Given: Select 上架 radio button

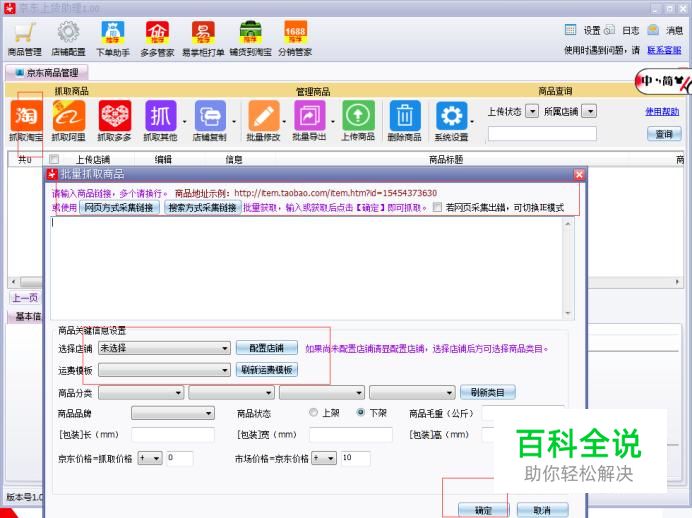Looking at the screenshot, I should [x=313, y=412].
